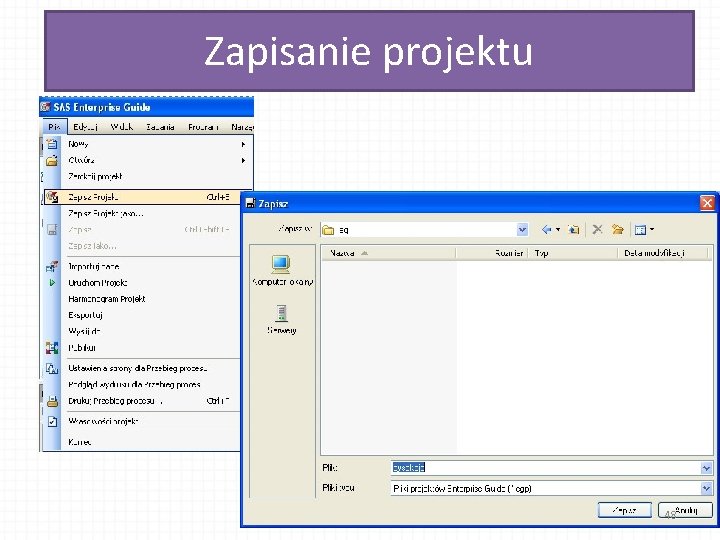This screenshot has width=720, height=540.
Task: Select Komputer lokalny location
Action: (282, 271)
